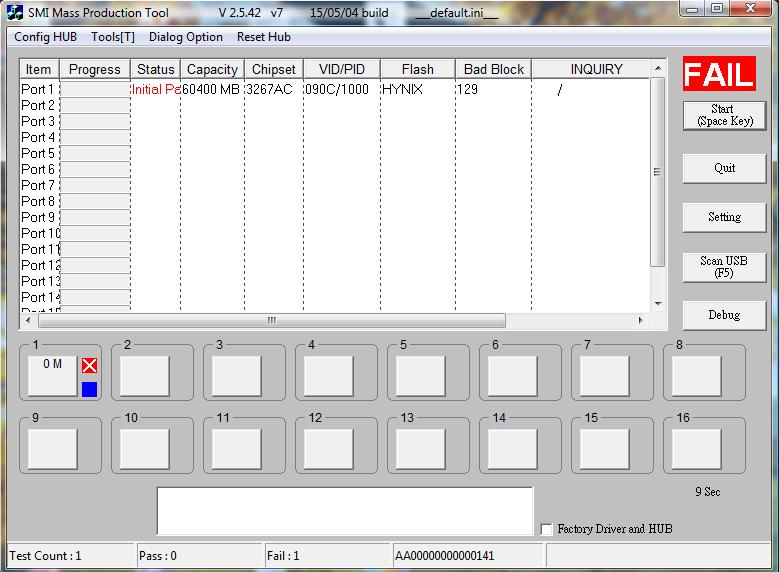The height and width of the screenshot is (572, 779).
Task: Click the port slot 16 box
Action: click(x=697, y=449)
